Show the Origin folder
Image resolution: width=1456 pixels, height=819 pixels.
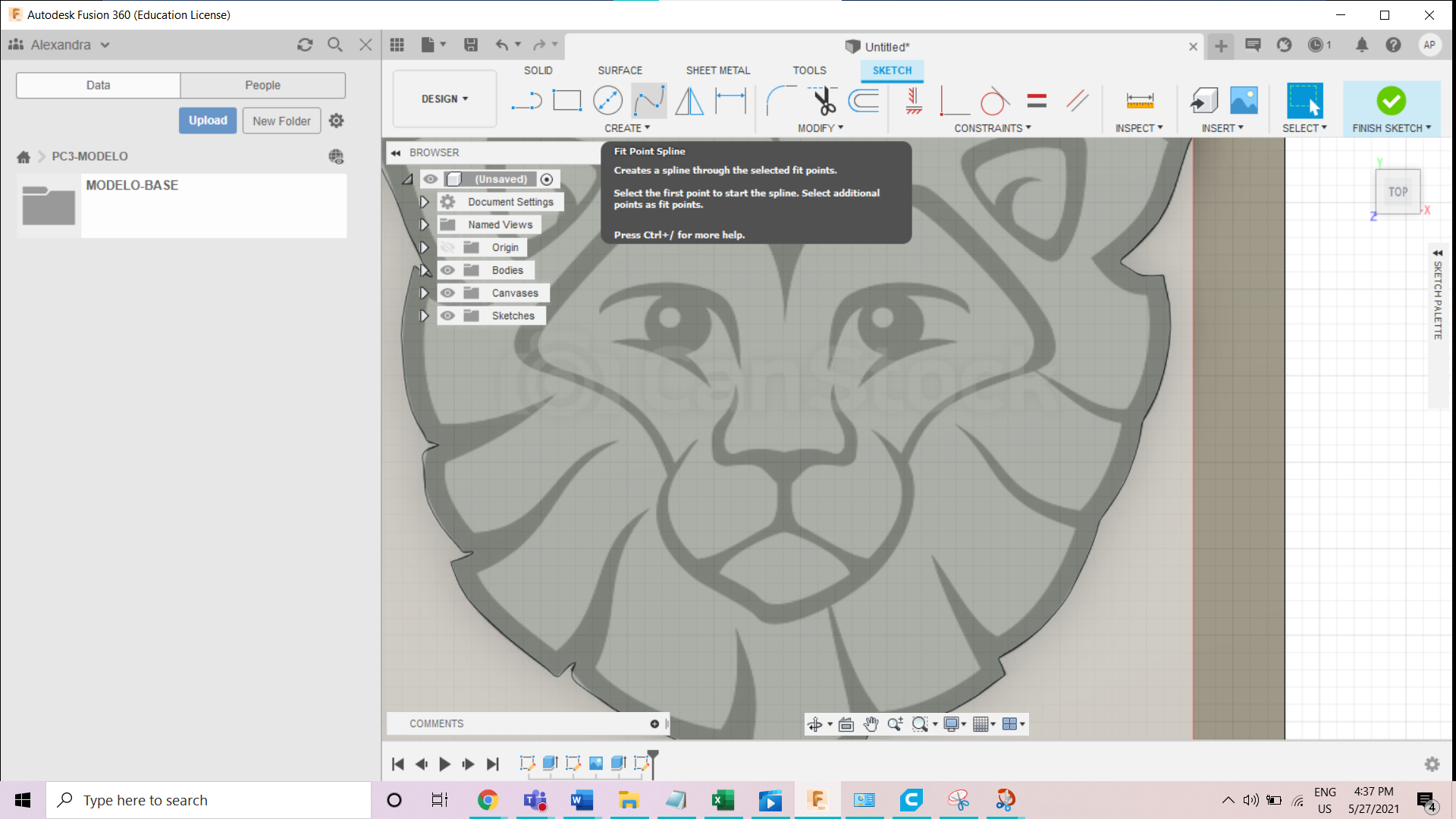click(x=447, y=246)
